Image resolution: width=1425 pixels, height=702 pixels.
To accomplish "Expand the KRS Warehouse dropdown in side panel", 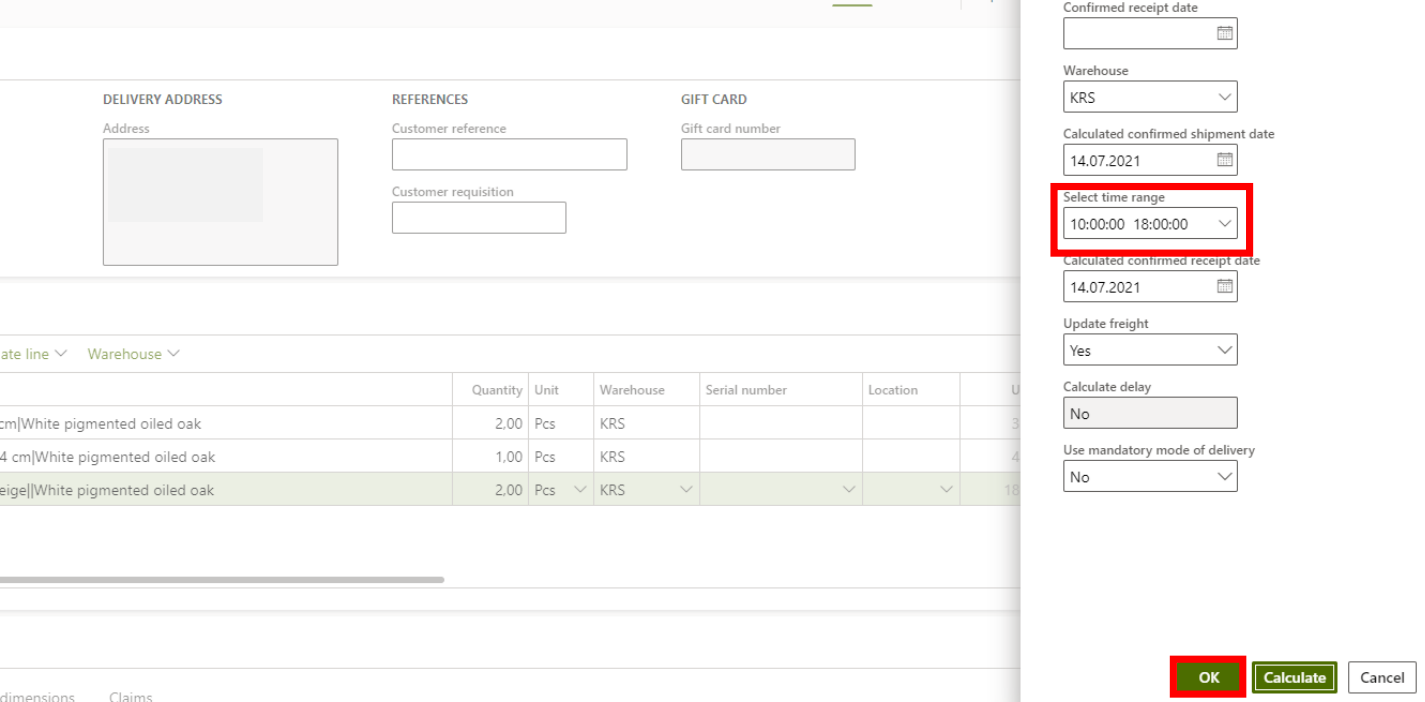I will pos(1224,97).
